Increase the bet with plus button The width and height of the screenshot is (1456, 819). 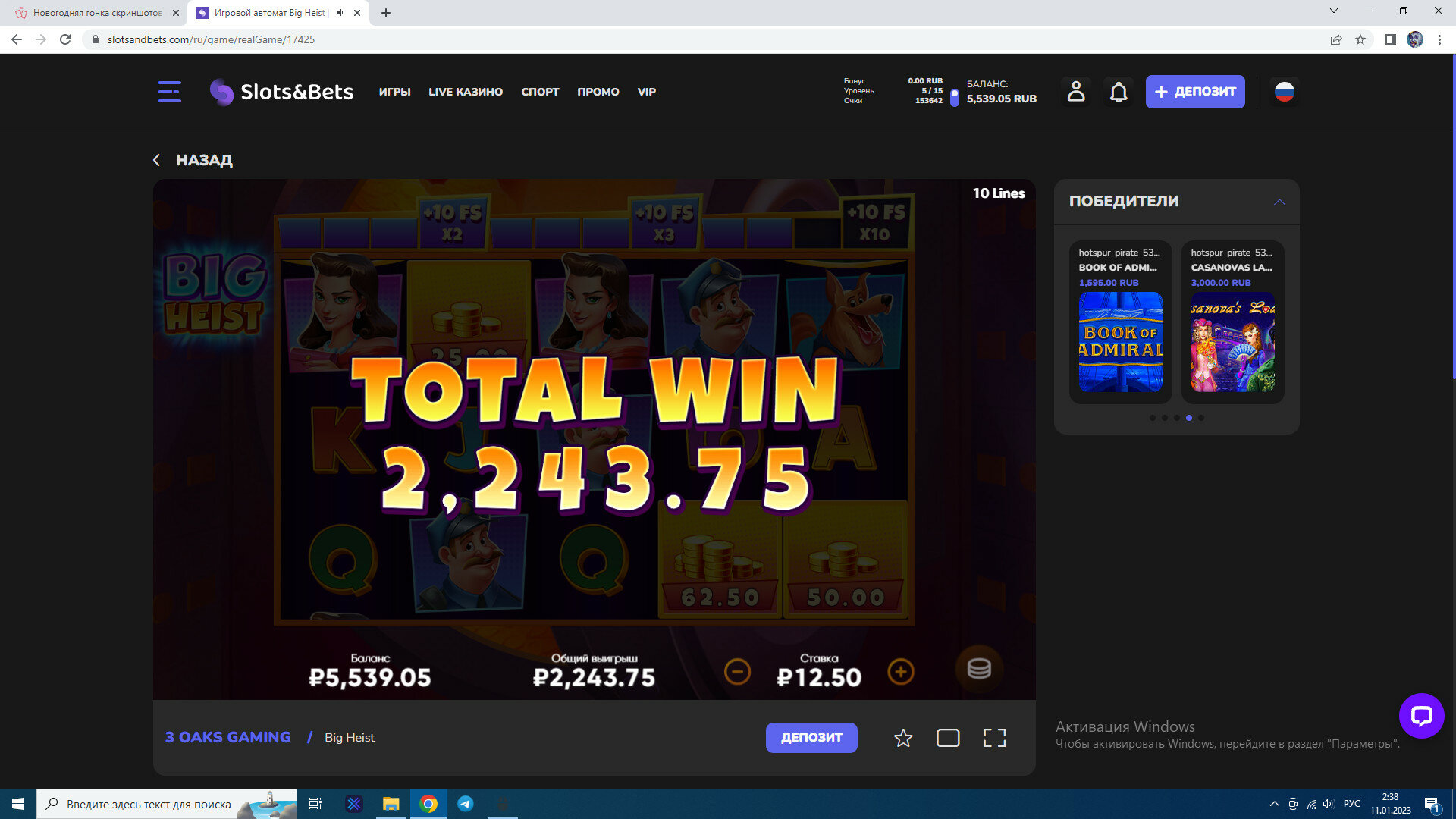pos(900,672)
